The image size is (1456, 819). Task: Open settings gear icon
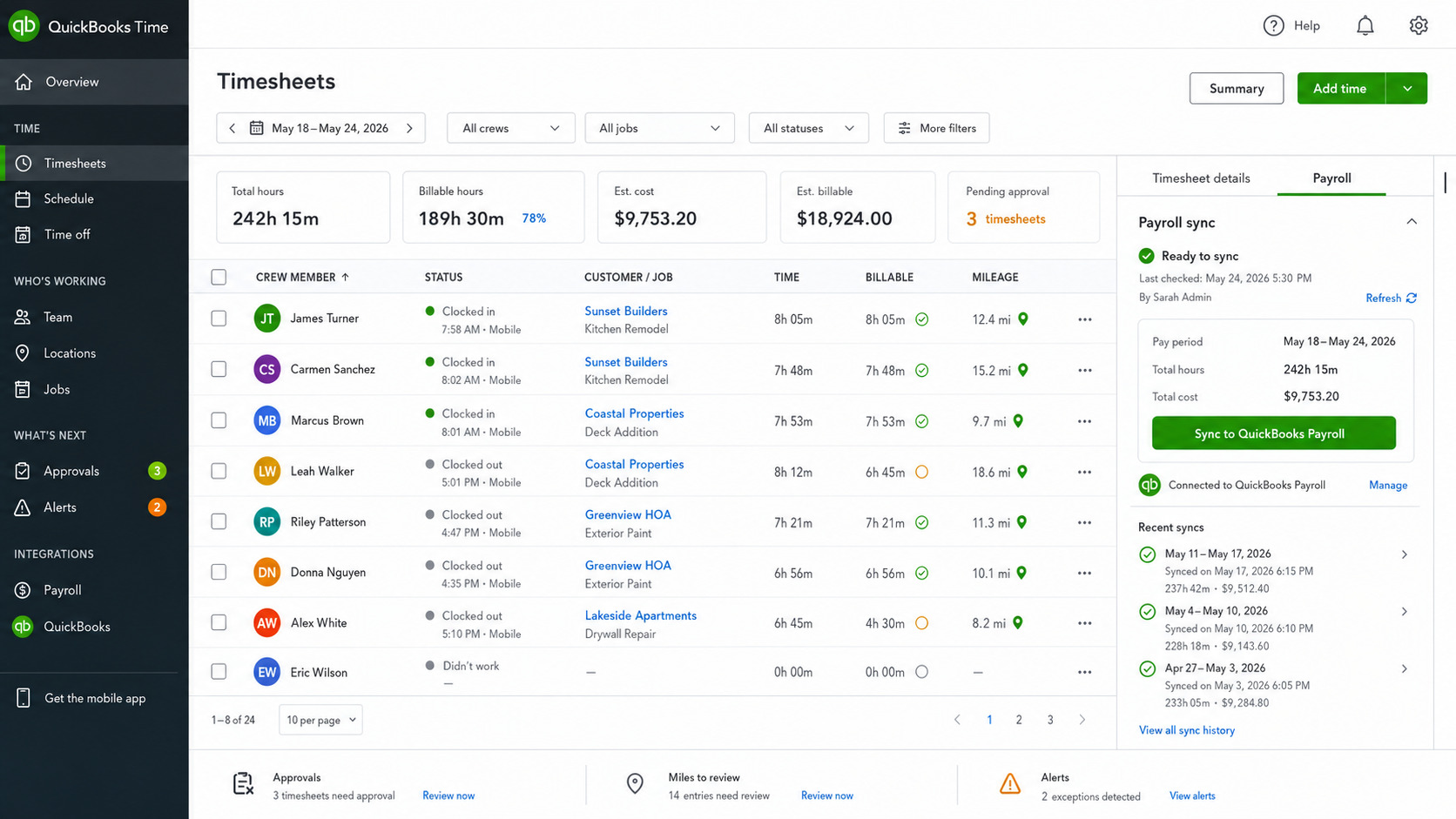[1419, 26]
